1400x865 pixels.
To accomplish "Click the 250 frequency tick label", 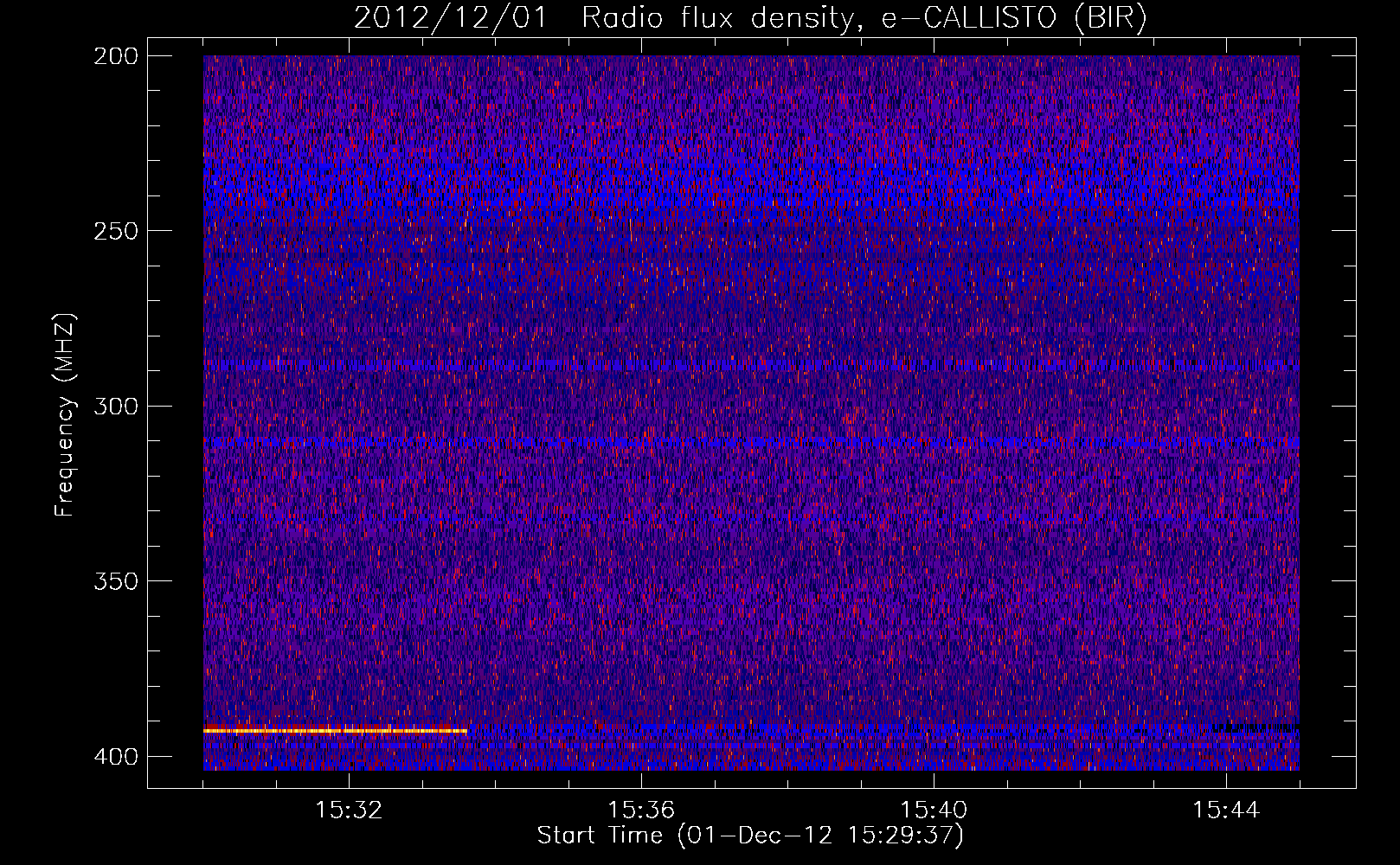I will coord(115,231).
